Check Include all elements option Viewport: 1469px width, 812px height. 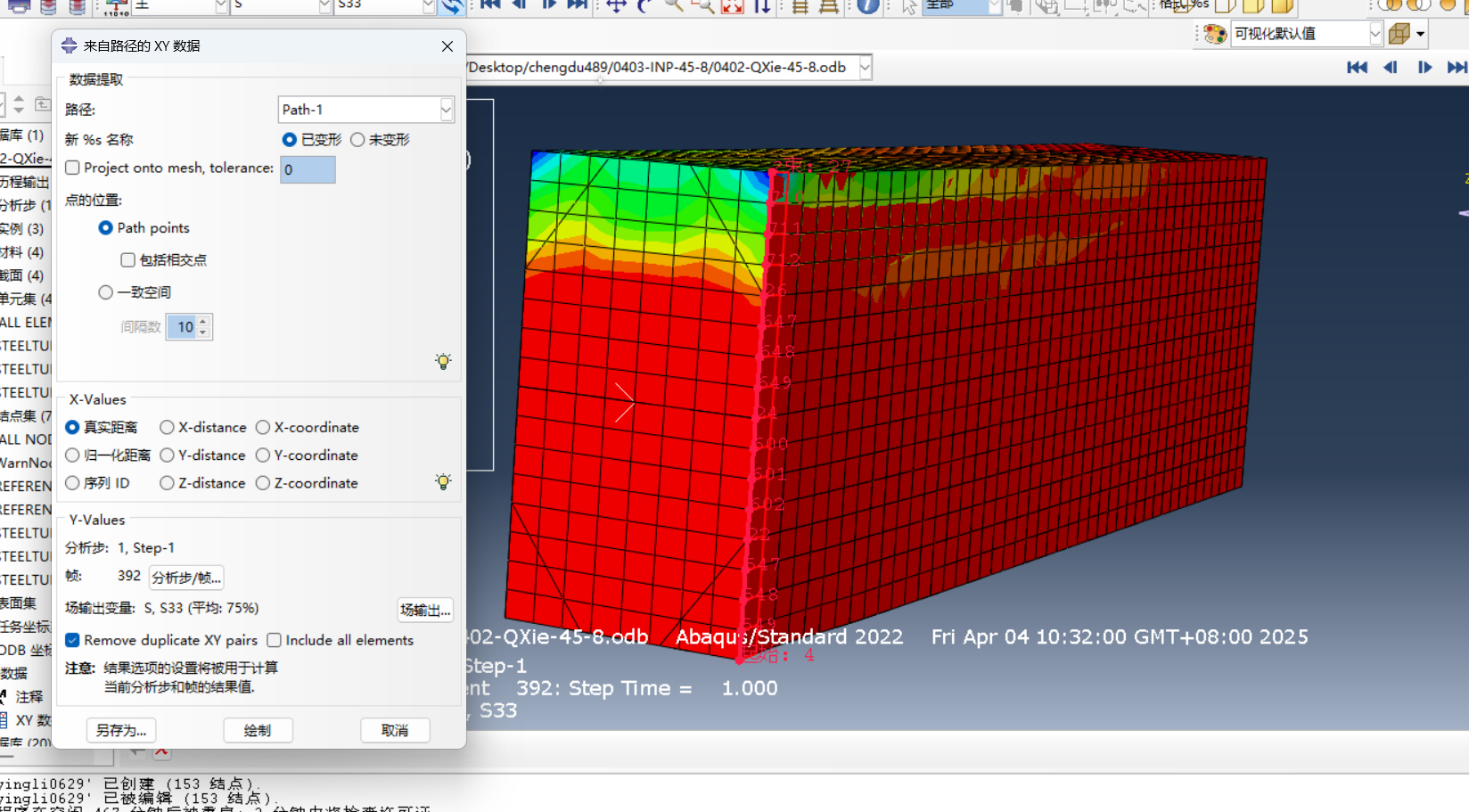275,640
